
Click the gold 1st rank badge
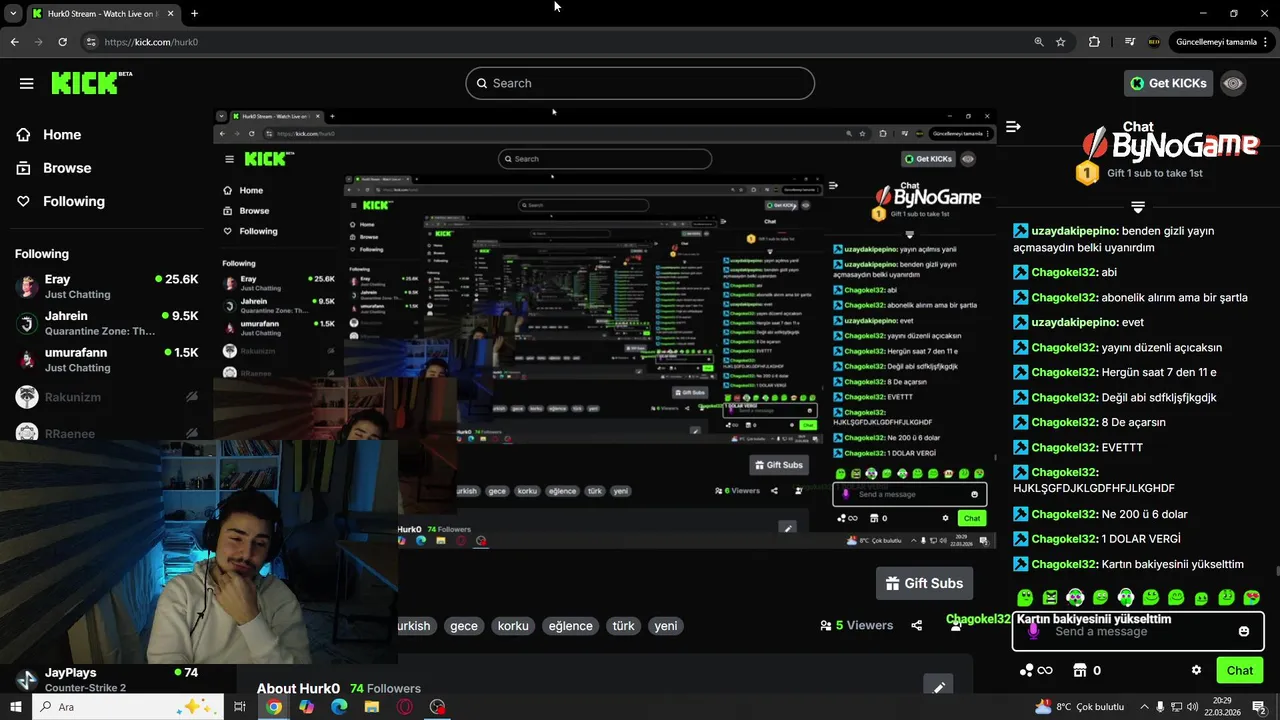1087,172
